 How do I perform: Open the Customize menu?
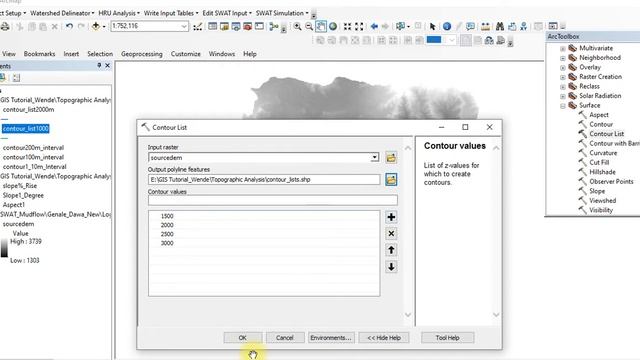click(x=186, y=54)
